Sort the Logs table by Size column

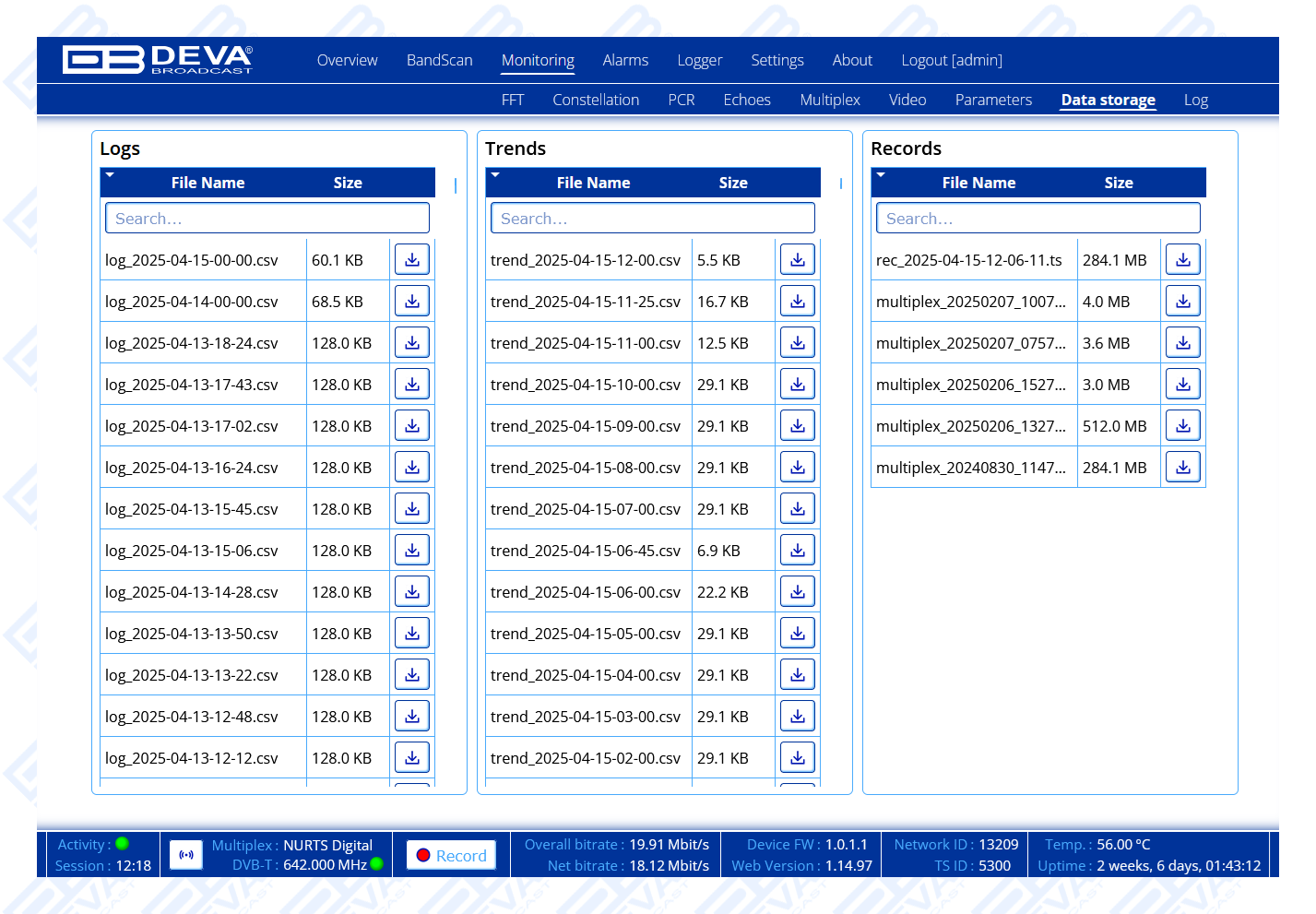coord(348,183)
